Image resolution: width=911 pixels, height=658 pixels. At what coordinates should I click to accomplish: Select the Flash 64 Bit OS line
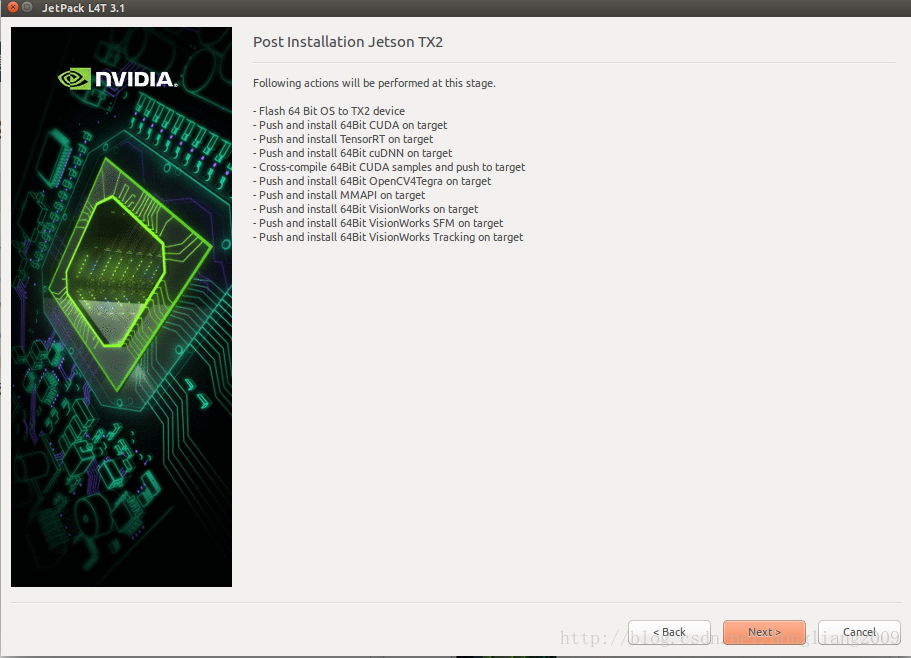click(330, 111)
